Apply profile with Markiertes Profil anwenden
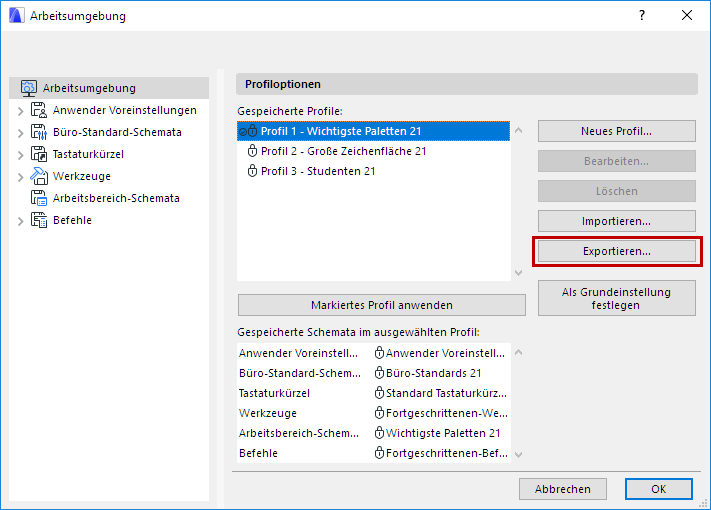This screenshot has width=711, height=510. click(381, 305)
